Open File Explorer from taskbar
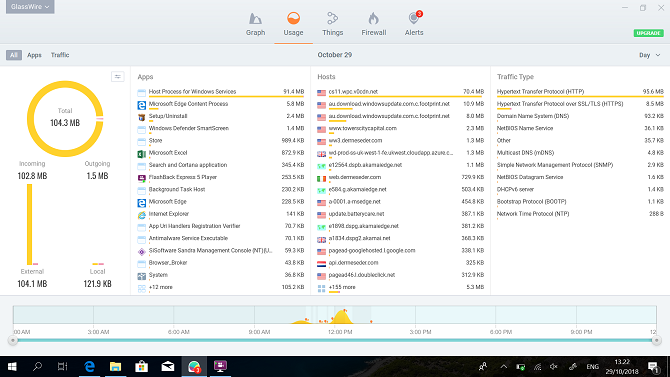This screenshot has height=377, width=670. pyautogui.click(x=115, y=366)
